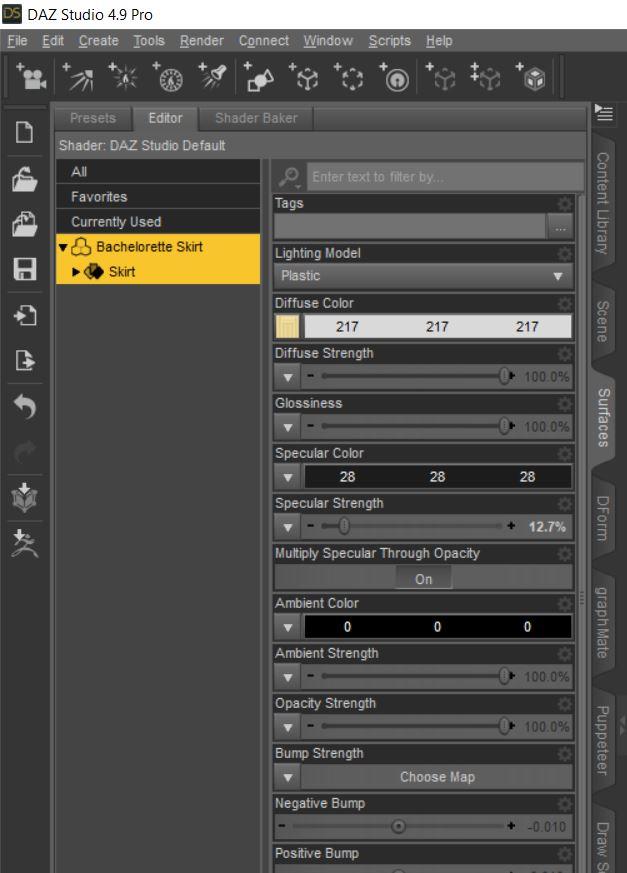Save scene floppy disk icon
This screenshot has height=873, width=627.
(25, 269)
